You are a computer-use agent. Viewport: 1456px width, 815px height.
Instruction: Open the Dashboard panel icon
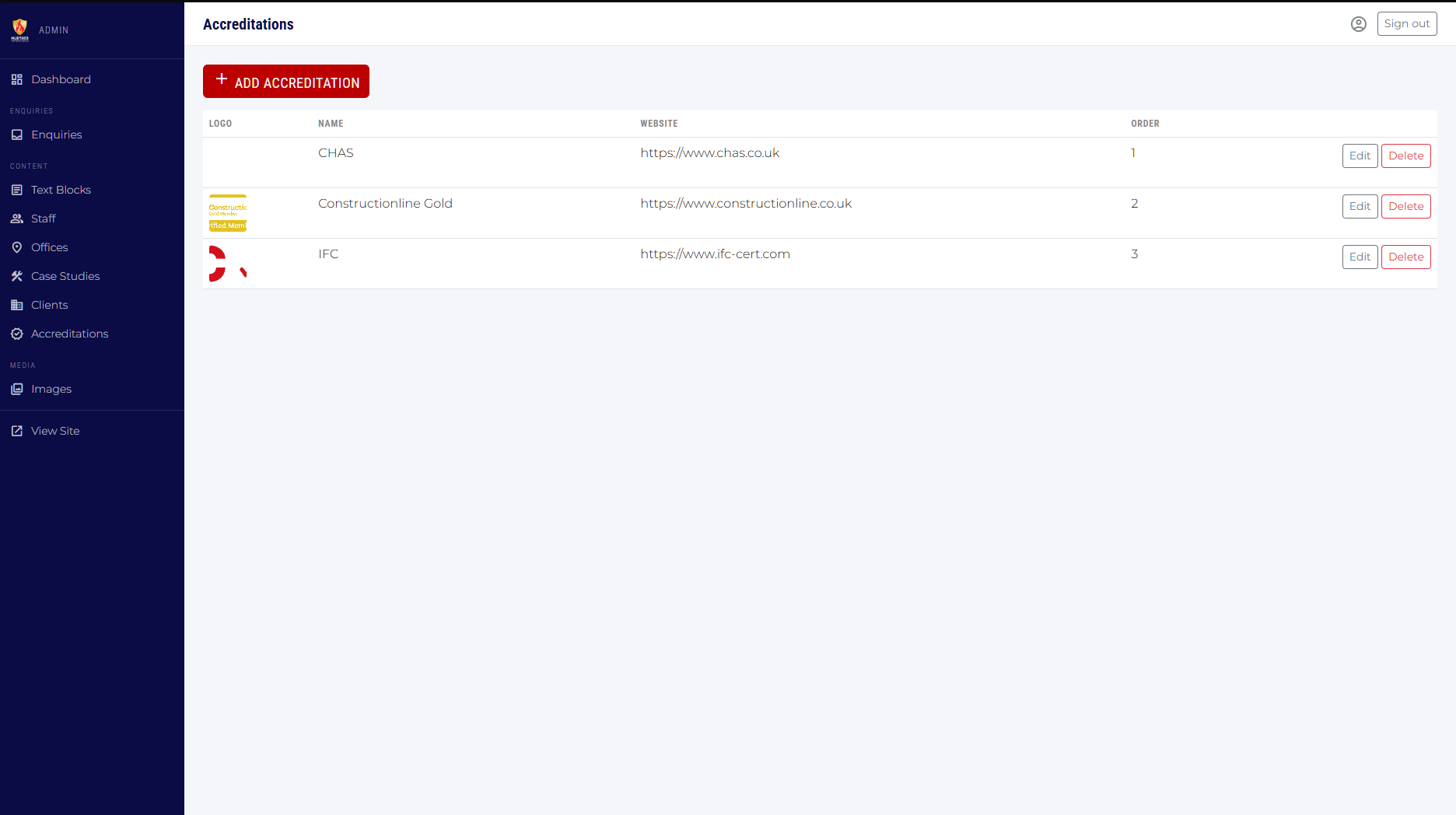click(16, 79)
